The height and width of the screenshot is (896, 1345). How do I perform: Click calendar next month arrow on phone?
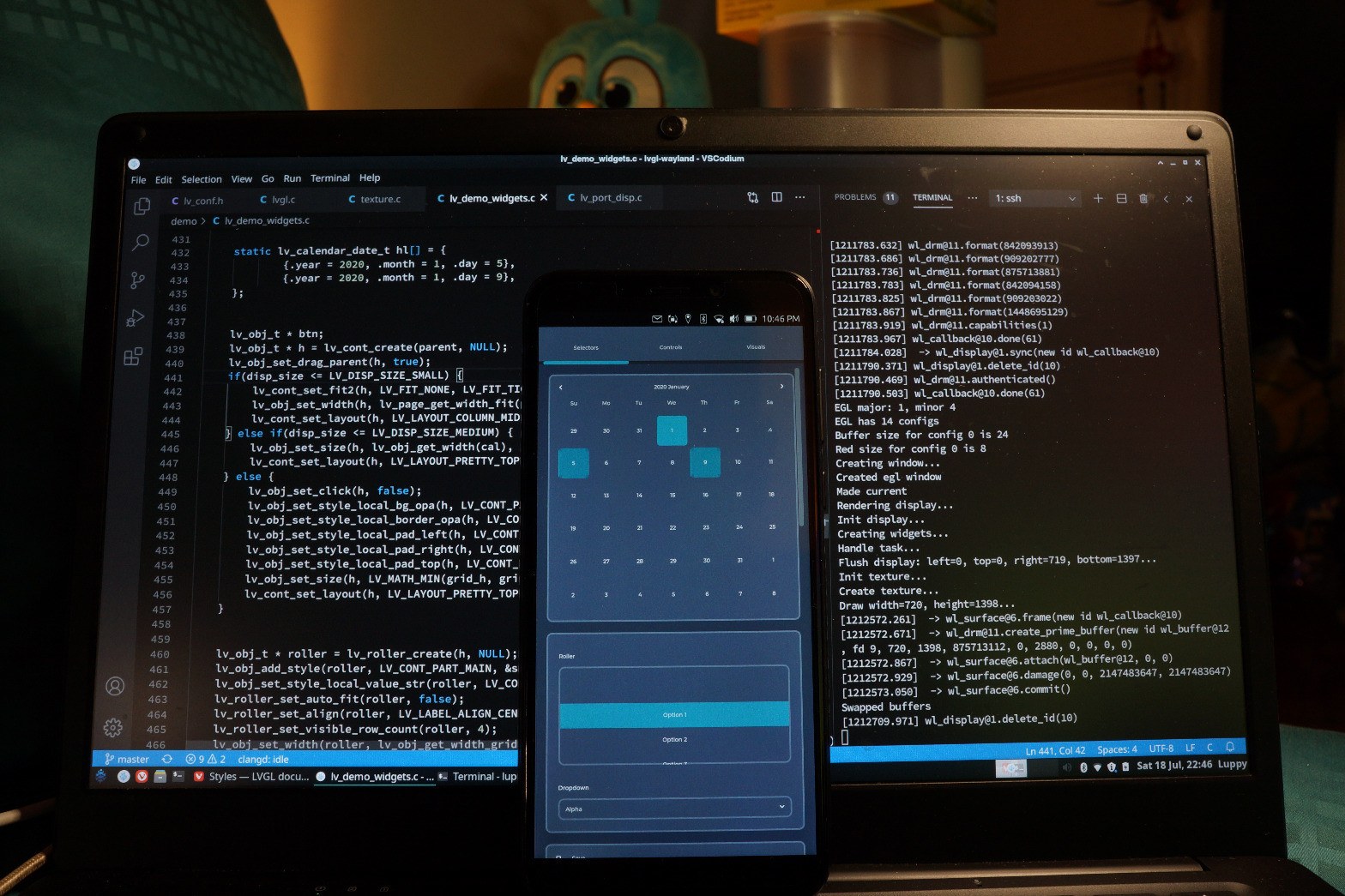tap(781, 387)
